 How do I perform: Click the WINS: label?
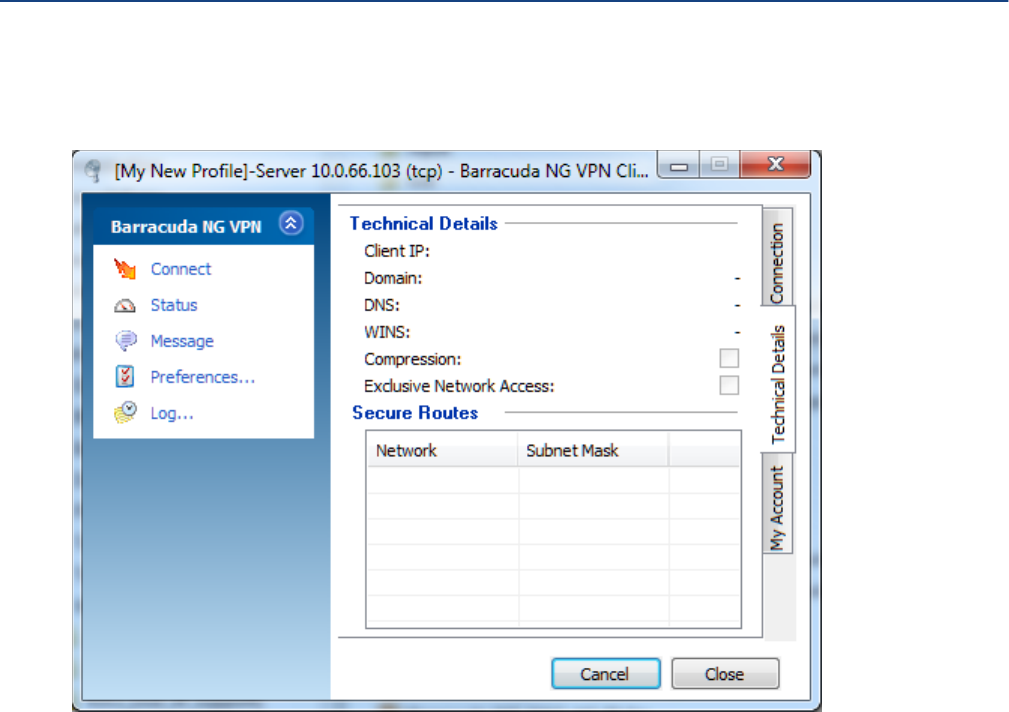pyautogui.click(x=387, y=332)
